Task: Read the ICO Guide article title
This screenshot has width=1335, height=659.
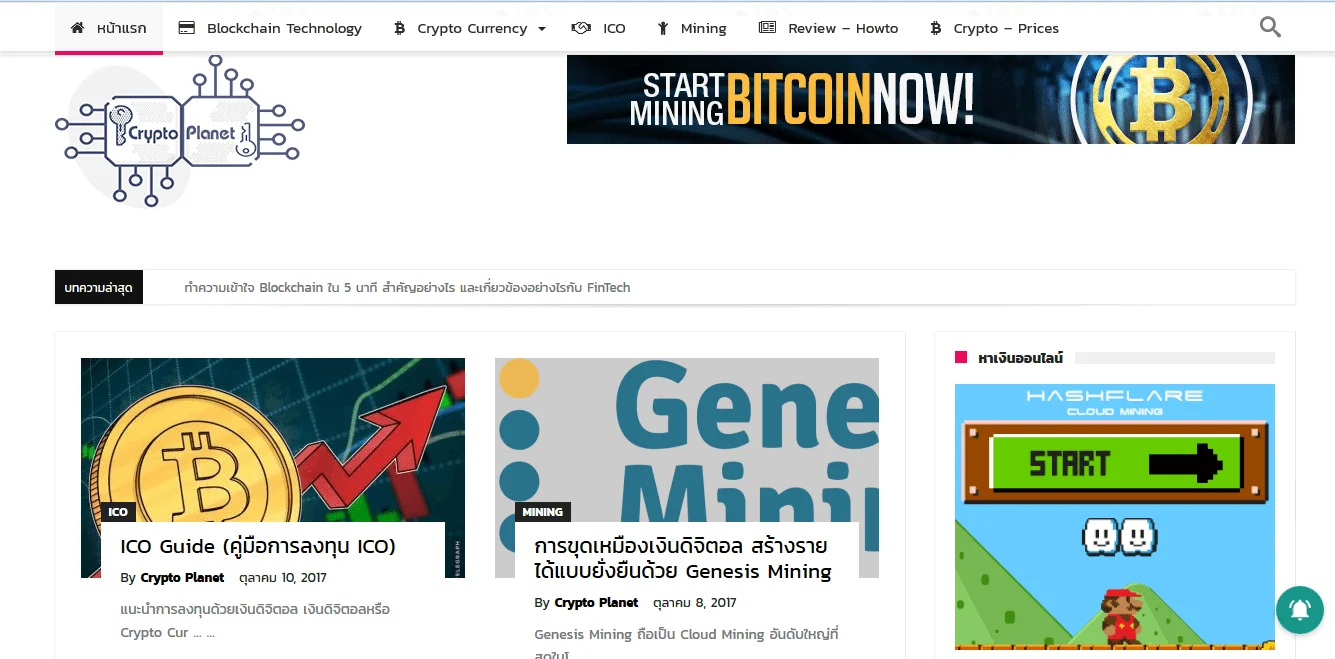Action: click(x=258, y=546)
